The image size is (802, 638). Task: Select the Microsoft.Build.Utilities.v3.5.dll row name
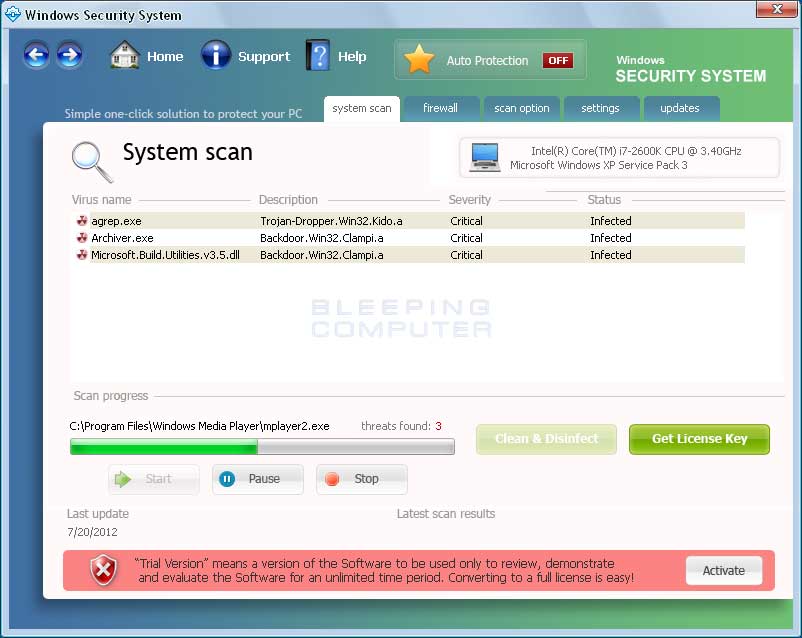click(165, 255)
